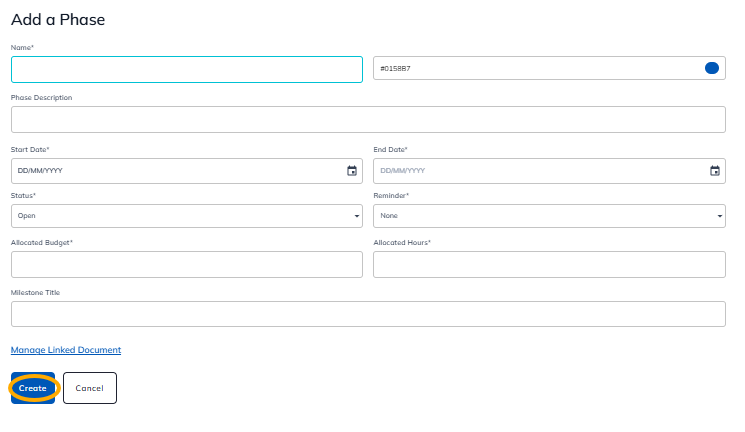Click the "Phase Description" label text

click(x=41, y=98)
